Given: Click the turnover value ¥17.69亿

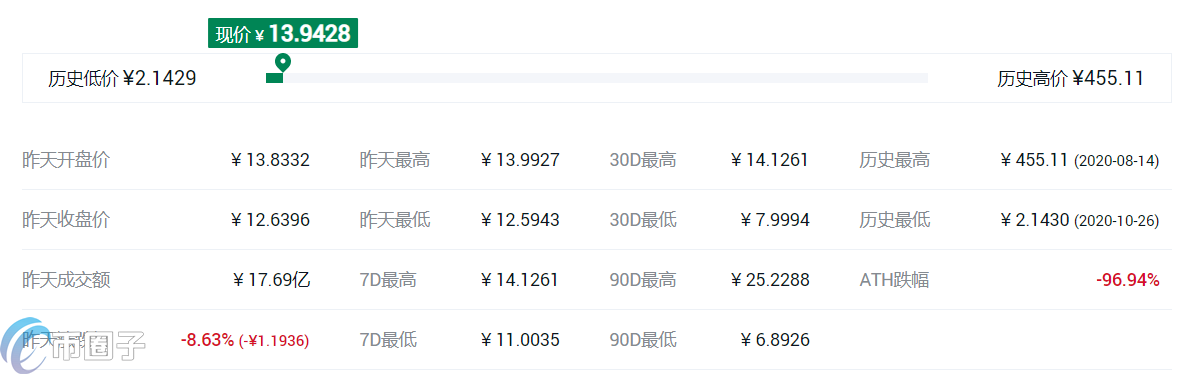Looking at the screenshot, I should click(x=272, y=280).
